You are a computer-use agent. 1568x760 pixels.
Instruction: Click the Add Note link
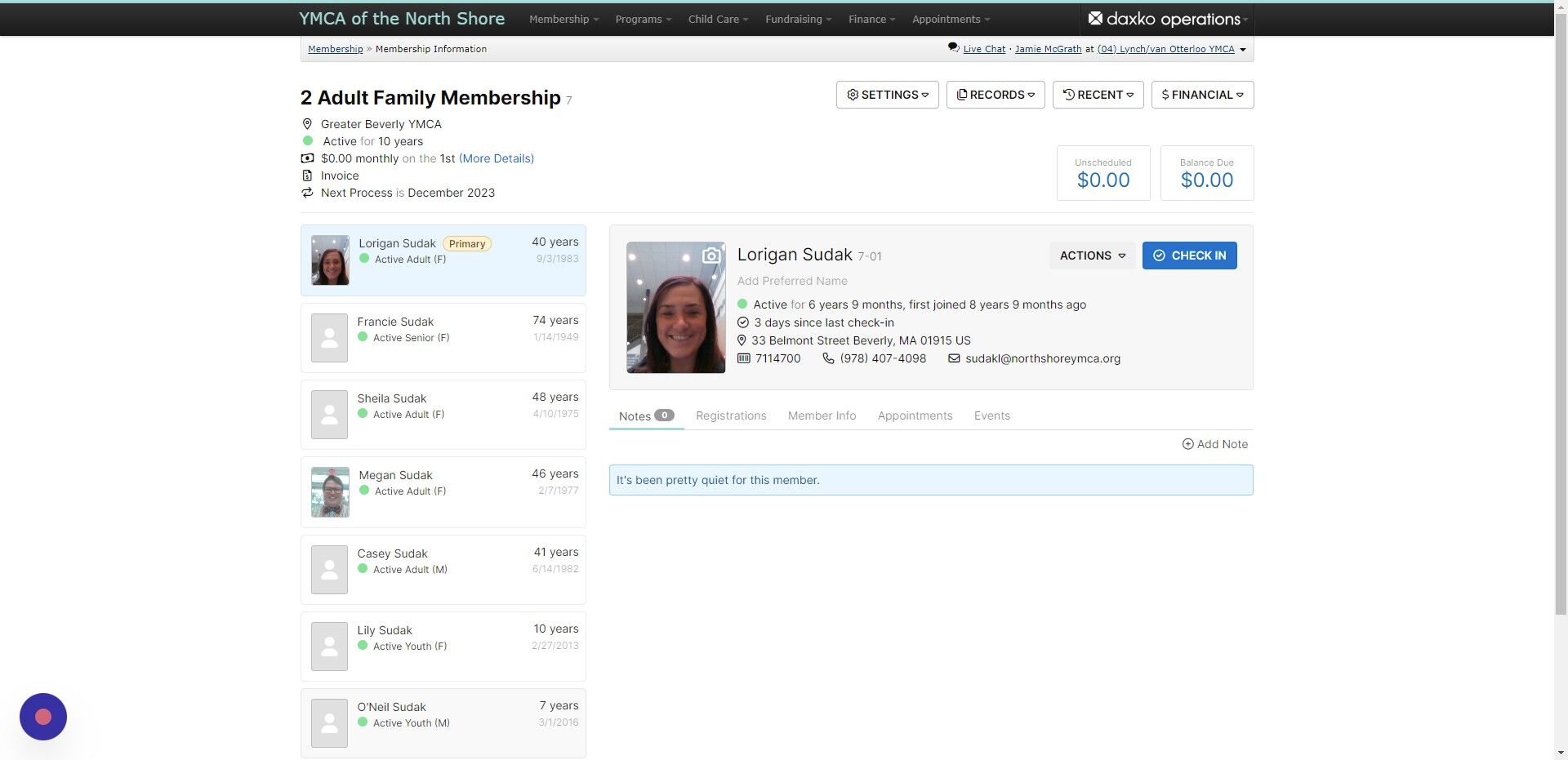pos(1215,444)
